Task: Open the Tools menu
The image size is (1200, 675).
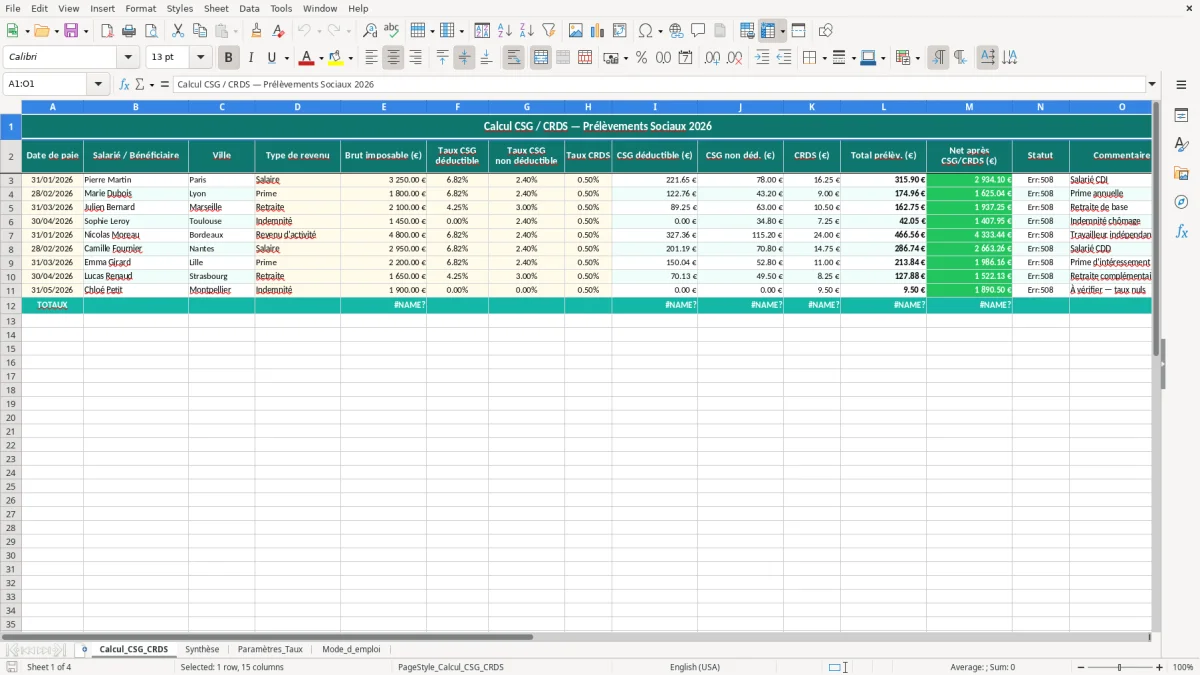Action: pyautogui.click(x=281, y=8)
